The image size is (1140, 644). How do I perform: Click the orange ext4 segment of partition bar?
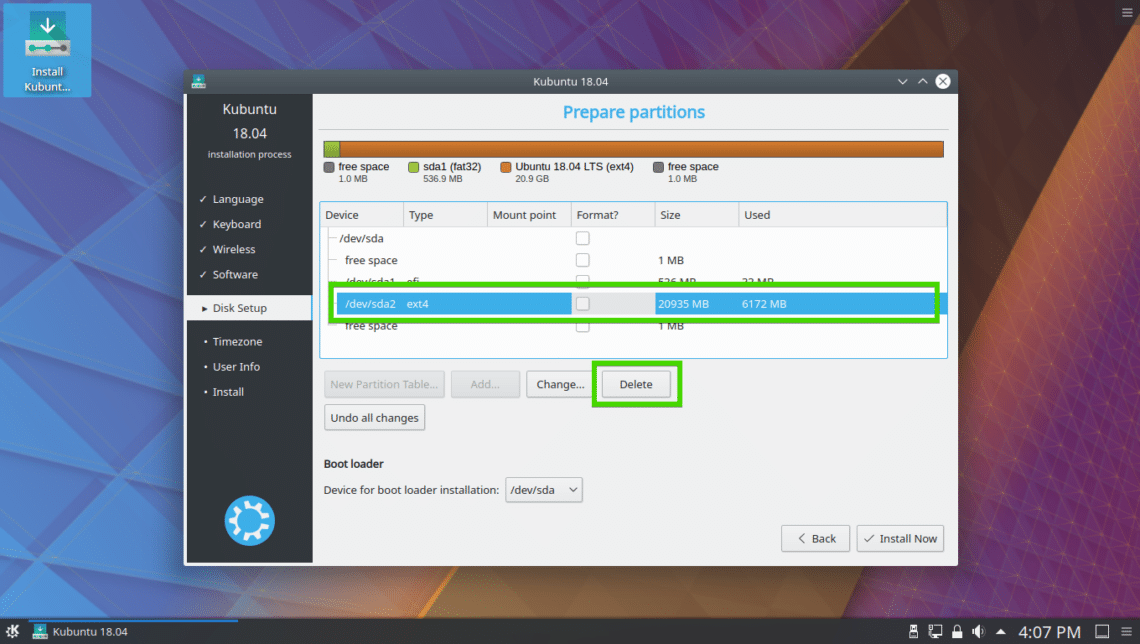click(641, 149)
